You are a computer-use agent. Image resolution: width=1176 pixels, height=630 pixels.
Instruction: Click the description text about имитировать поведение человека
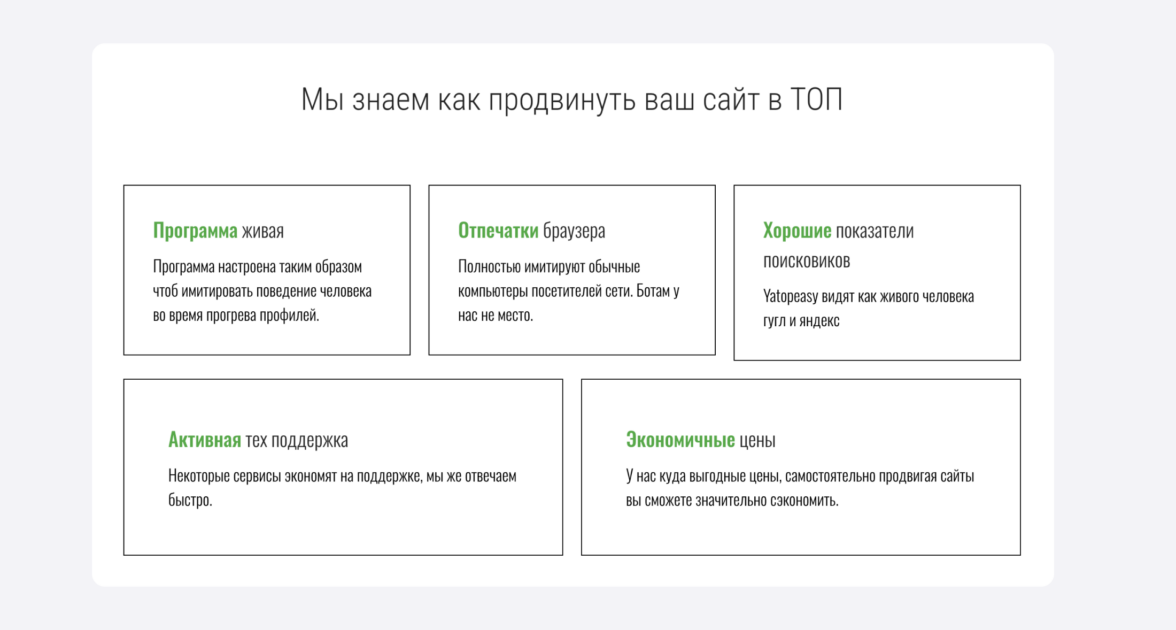(262, 291)
